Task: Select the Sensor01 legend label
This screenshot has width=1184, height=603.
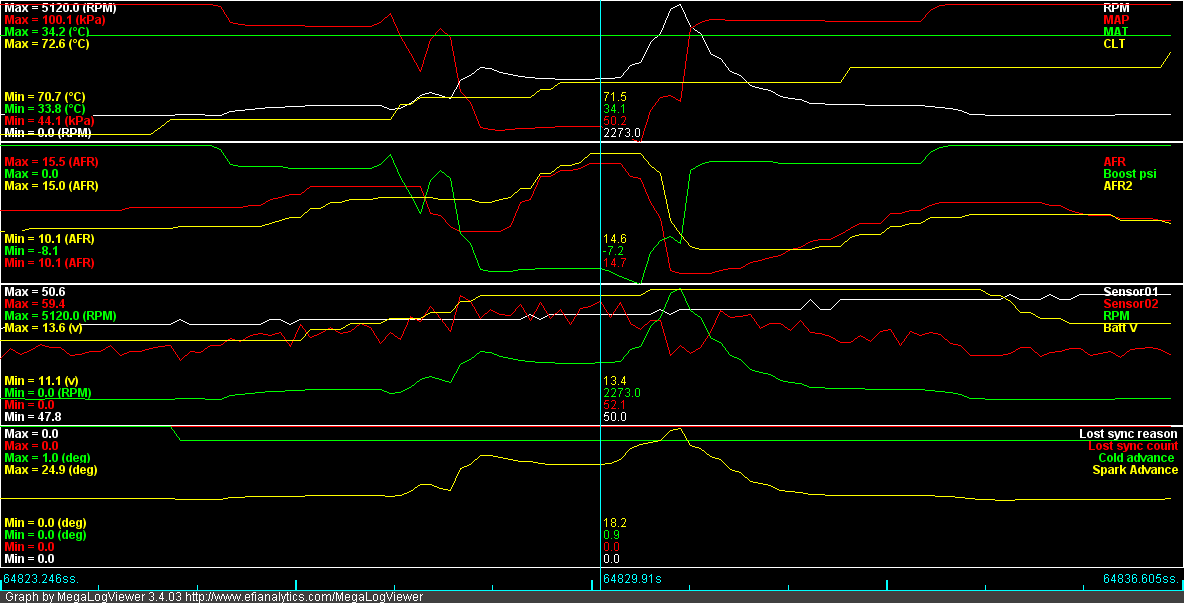Action: tap(1130, 291)
